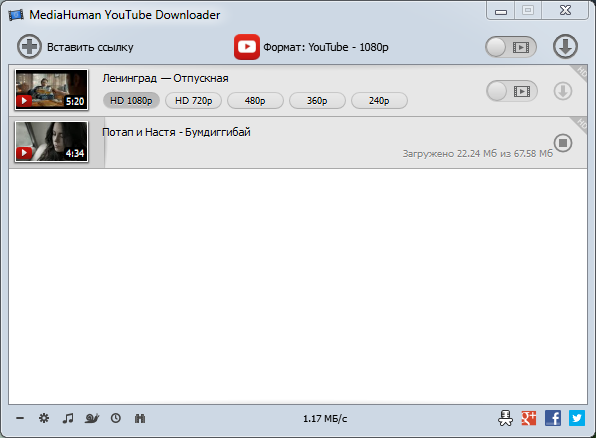Click the Загружено 22.24 МБ status text
The width and height of the screenshot is (596, 438).
[x=478, y=154]
